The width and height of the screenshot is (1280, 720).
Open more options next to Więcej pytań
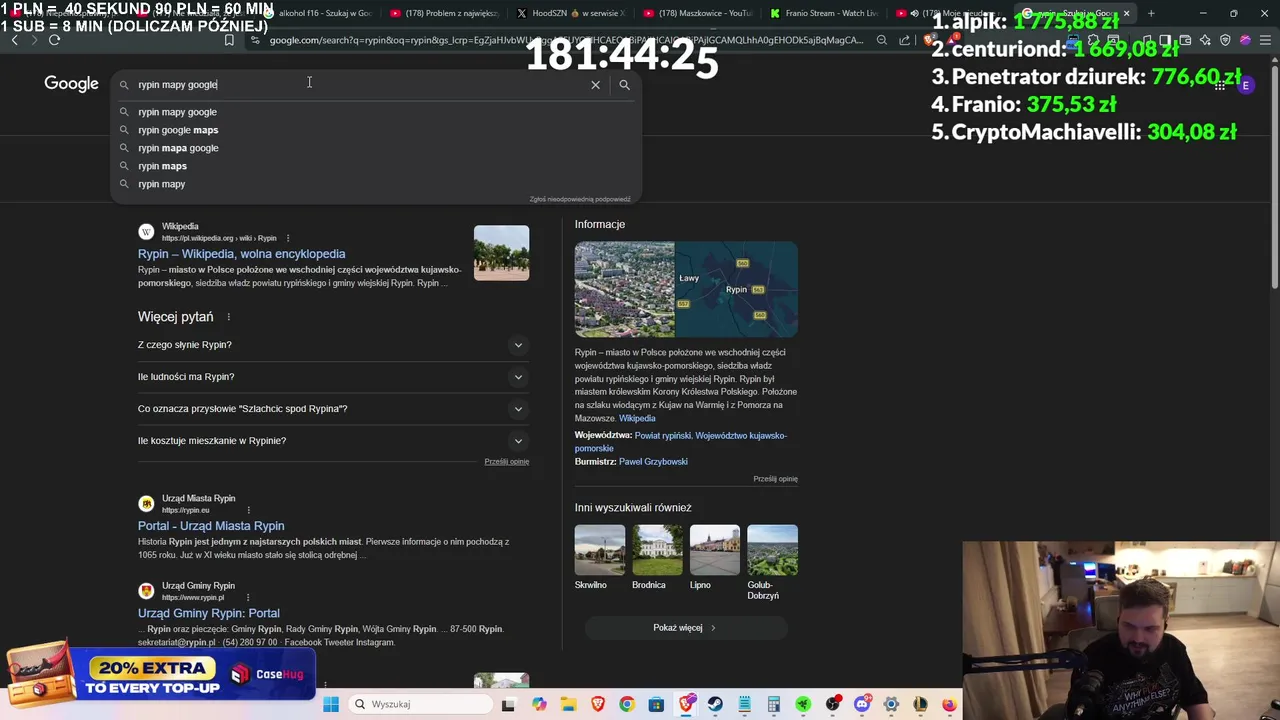pos(228,317)
